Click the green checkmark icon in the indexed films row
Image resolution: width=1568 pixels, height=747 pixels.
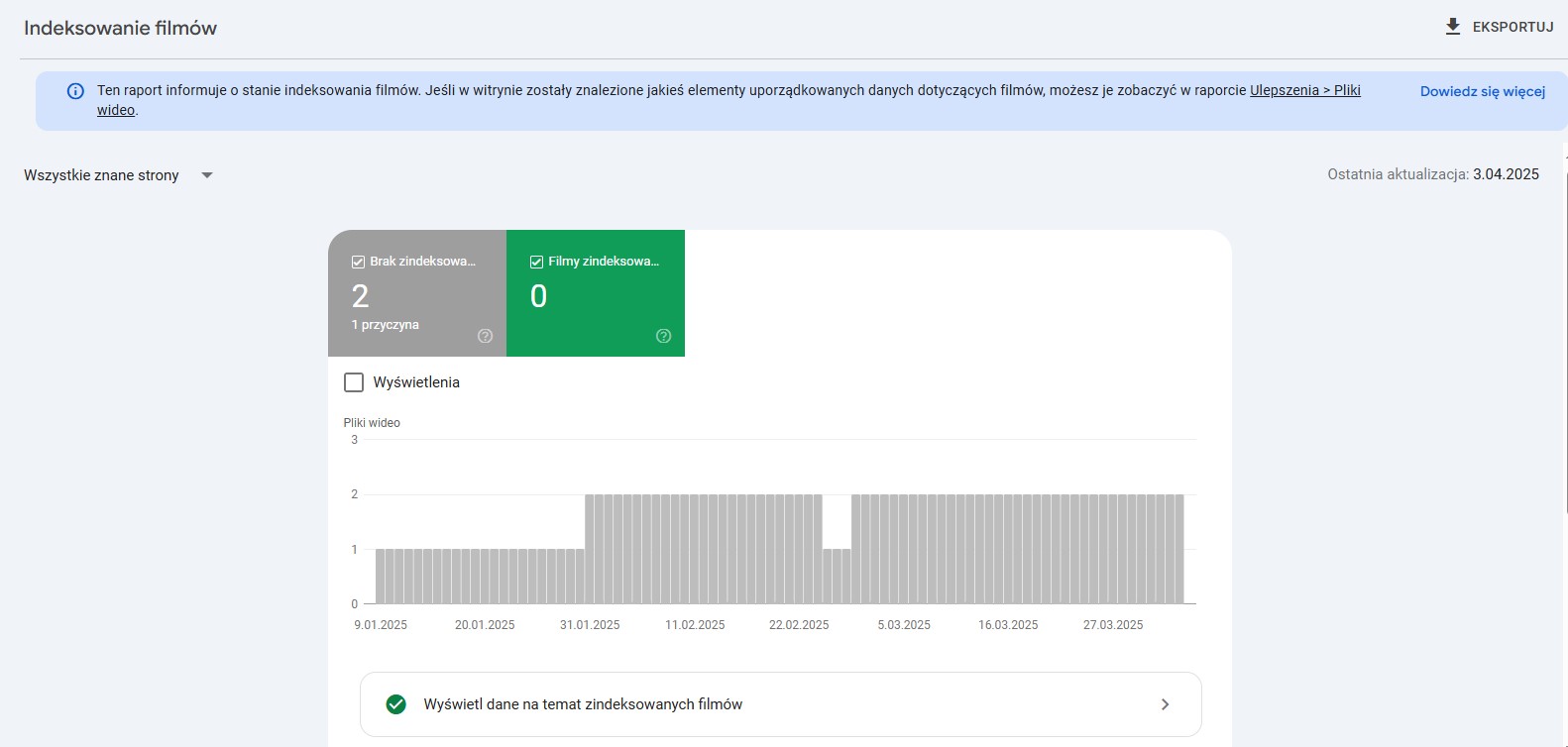pos(395,704)
